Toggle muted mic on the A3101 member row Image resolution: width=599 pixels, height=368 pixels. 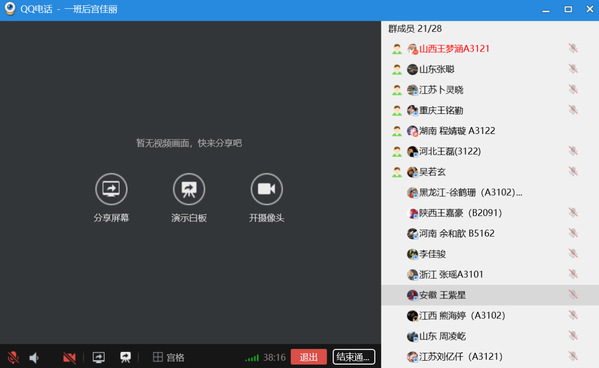(573, 274)
